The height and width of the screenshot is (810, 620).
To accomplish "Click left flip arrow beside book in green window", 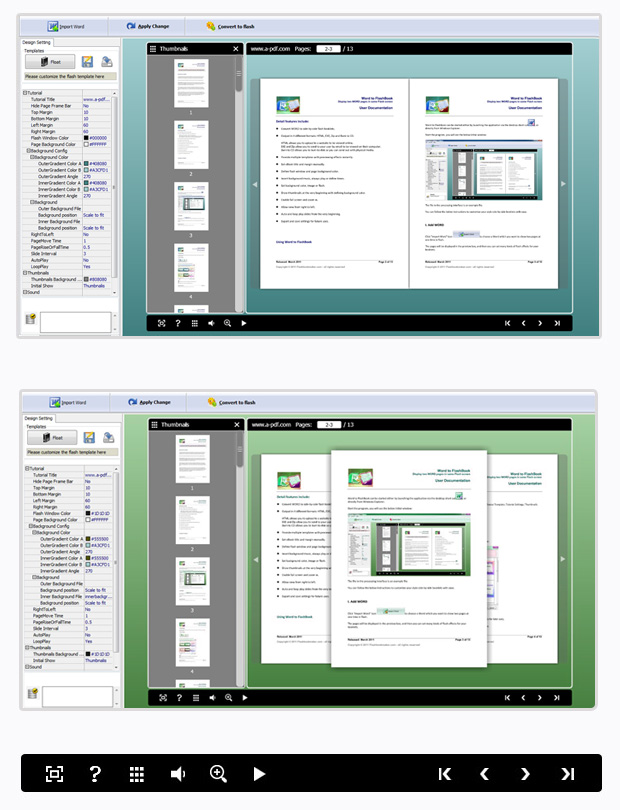I will (x=256, y=559).
